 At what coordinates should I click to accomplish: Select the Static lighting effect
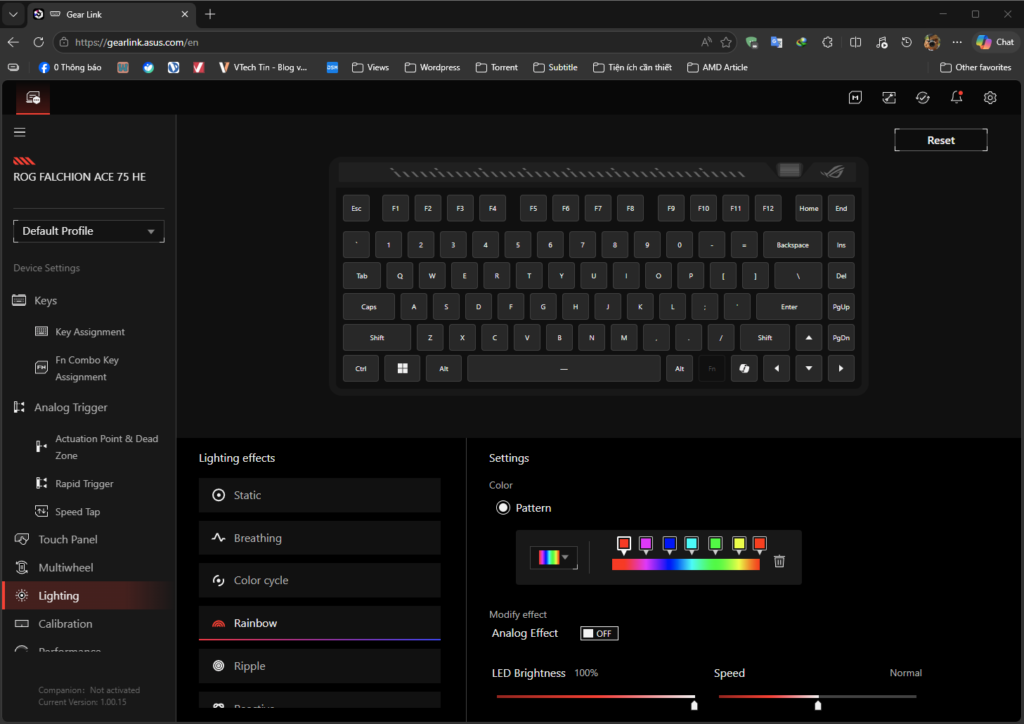coord(319,495)
